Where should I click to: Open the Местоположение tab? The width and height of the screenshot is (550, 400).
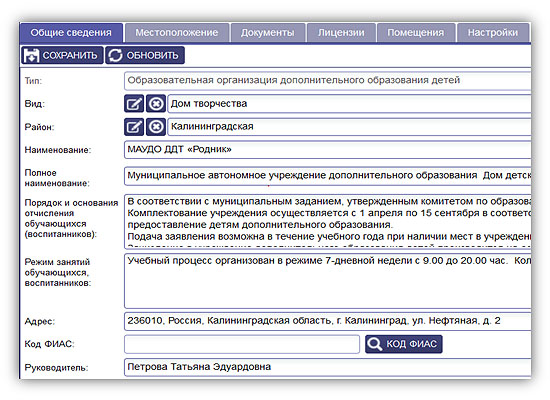tap(177, 33)
